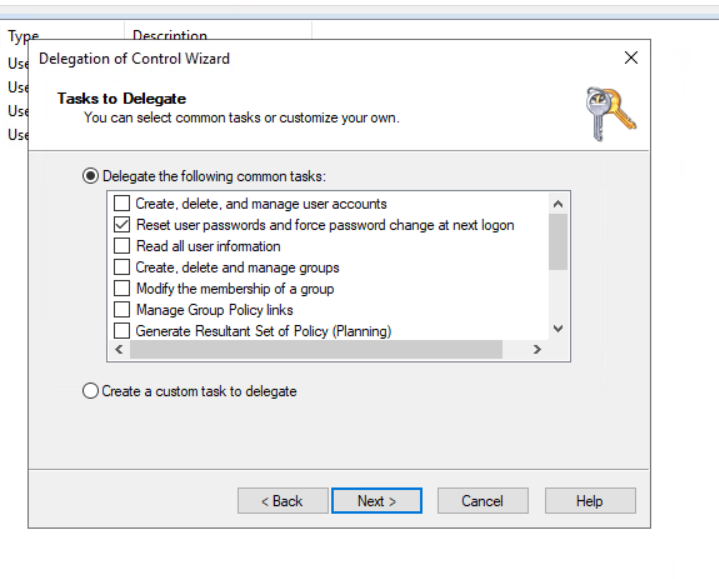Check Generate Resultant Set of Policy (Planning)
The height and width of the screenshot is (579, 719).
coord(122,331)
